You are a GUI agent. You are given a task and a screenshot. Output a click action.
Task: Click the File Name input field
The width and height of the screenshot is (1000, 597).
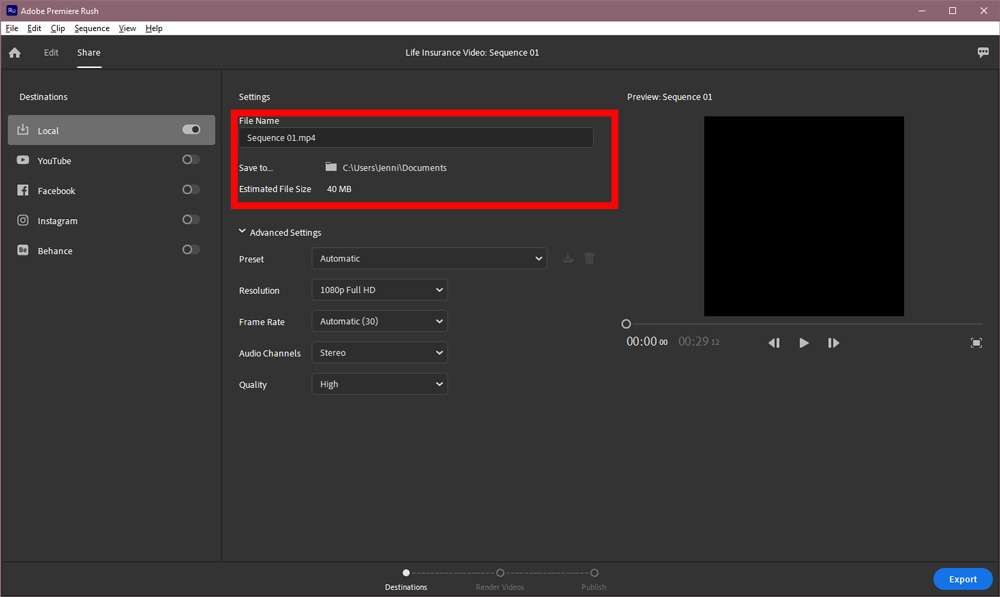tap(416, 138)
